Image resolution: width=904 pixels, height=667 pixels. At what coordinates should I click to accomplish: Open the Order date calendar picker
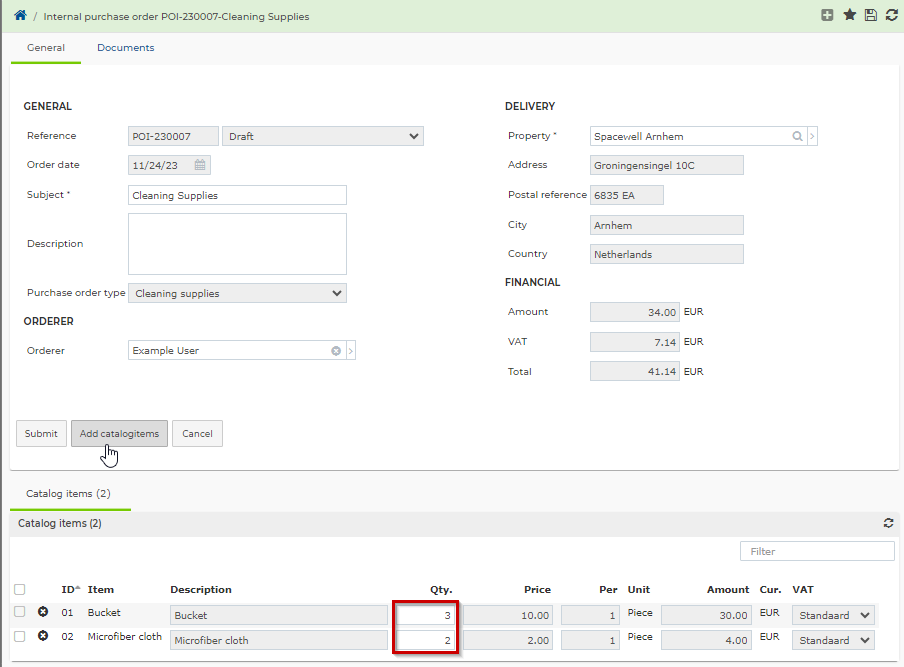click(200, 165)
